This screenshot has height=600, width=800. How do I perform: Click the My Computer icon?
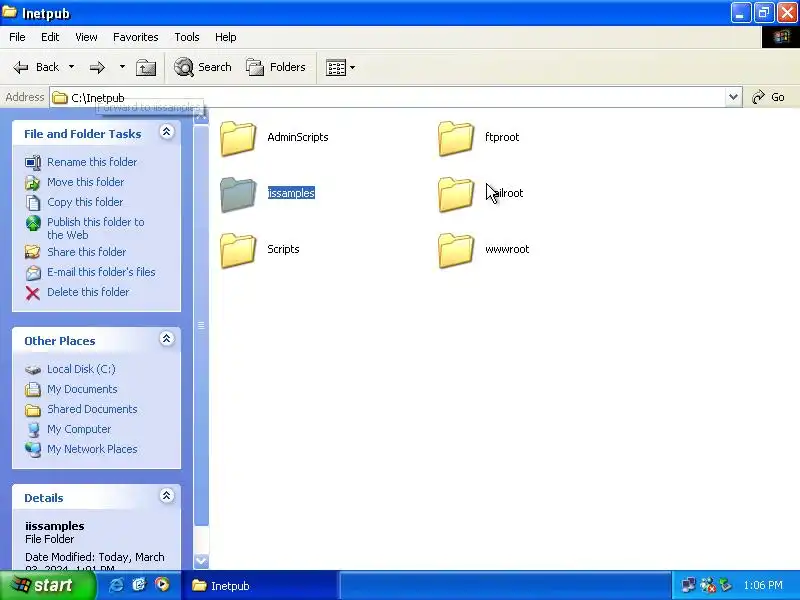33,430
